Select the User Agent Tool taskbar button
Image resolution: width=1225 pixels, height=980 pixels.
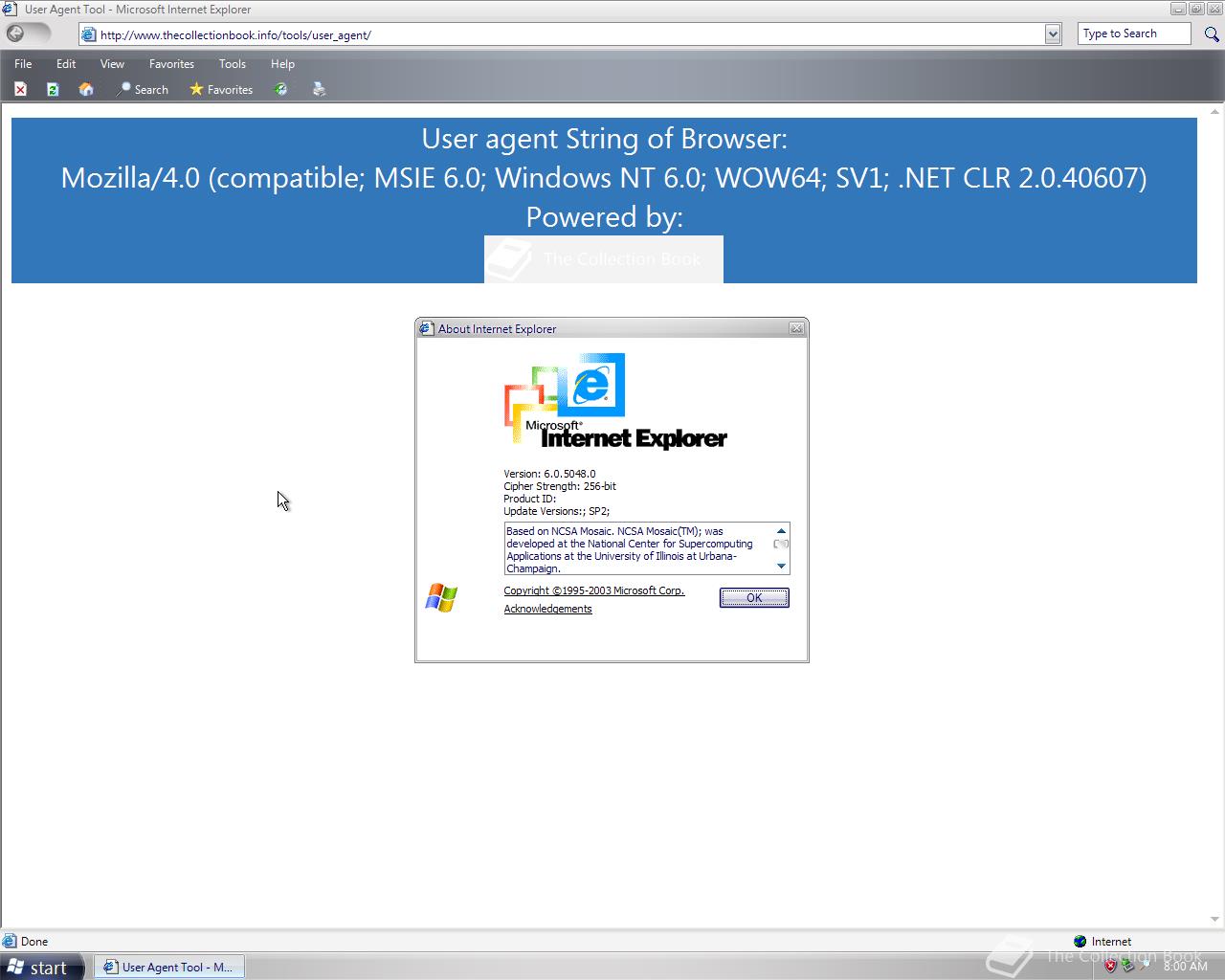168,967
